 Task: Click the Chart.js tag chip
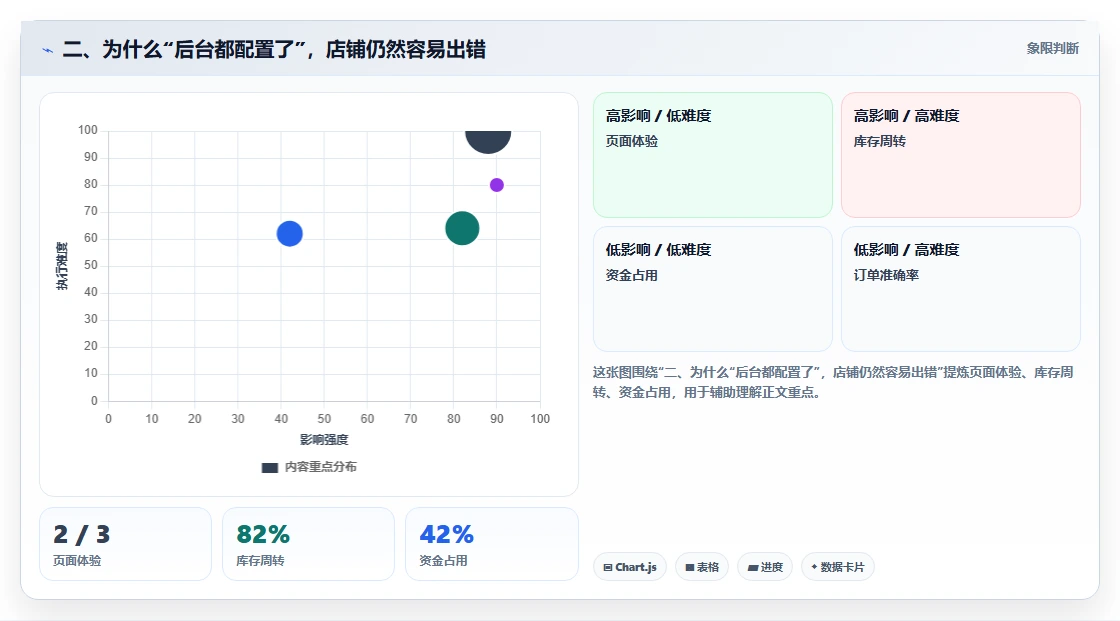[630, 567]
